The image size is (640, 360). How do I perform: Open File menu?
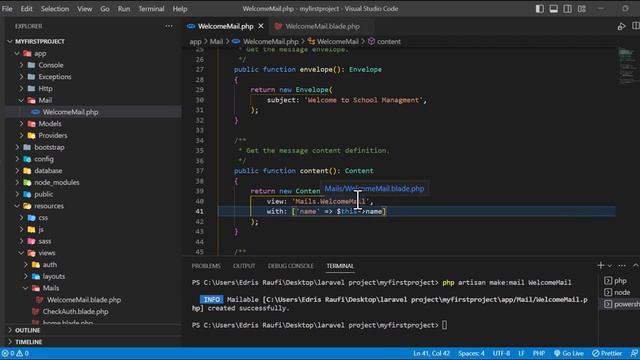pos(7,9)
